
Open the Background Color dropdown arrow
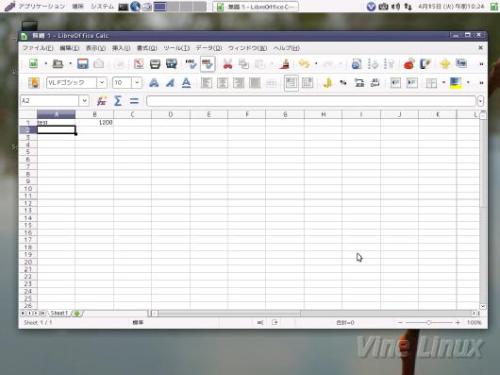(x=468, y=83)
